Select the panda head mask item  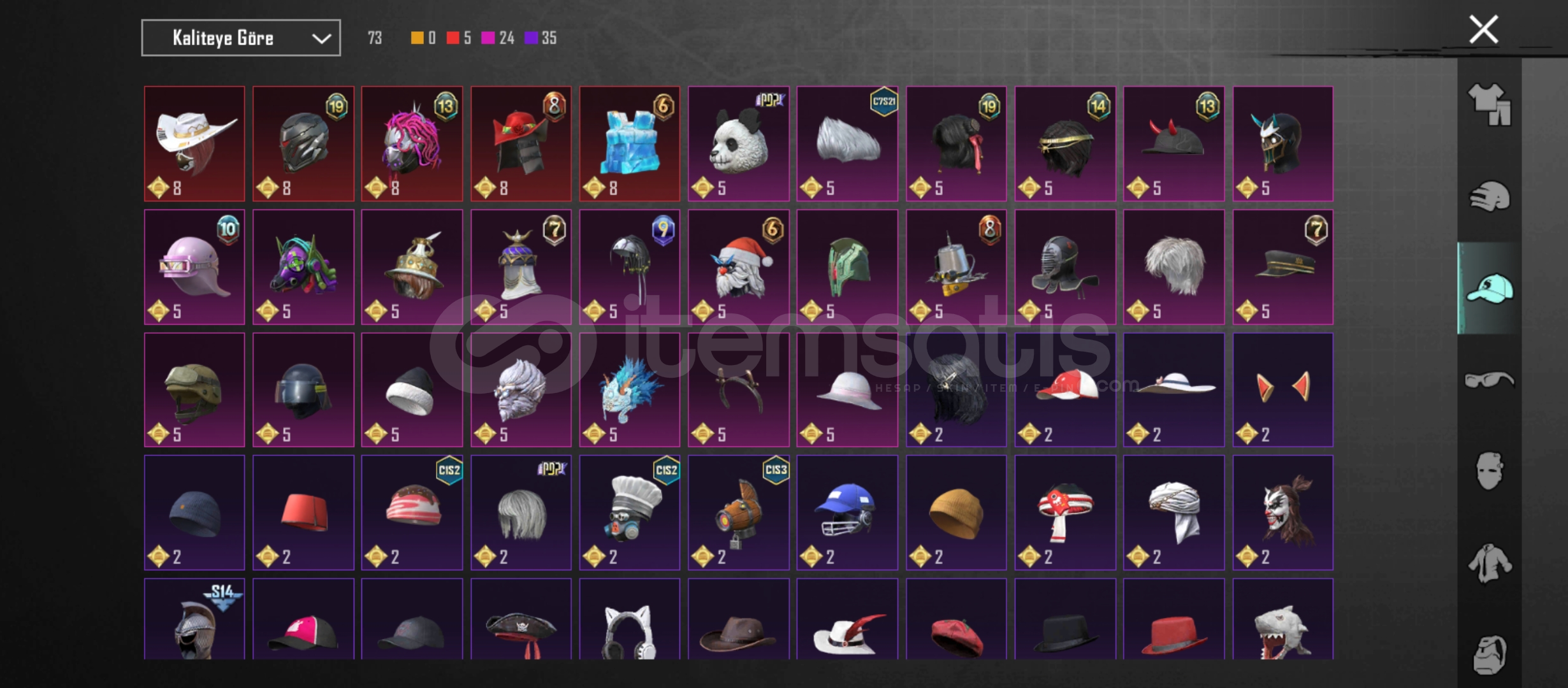738,144
